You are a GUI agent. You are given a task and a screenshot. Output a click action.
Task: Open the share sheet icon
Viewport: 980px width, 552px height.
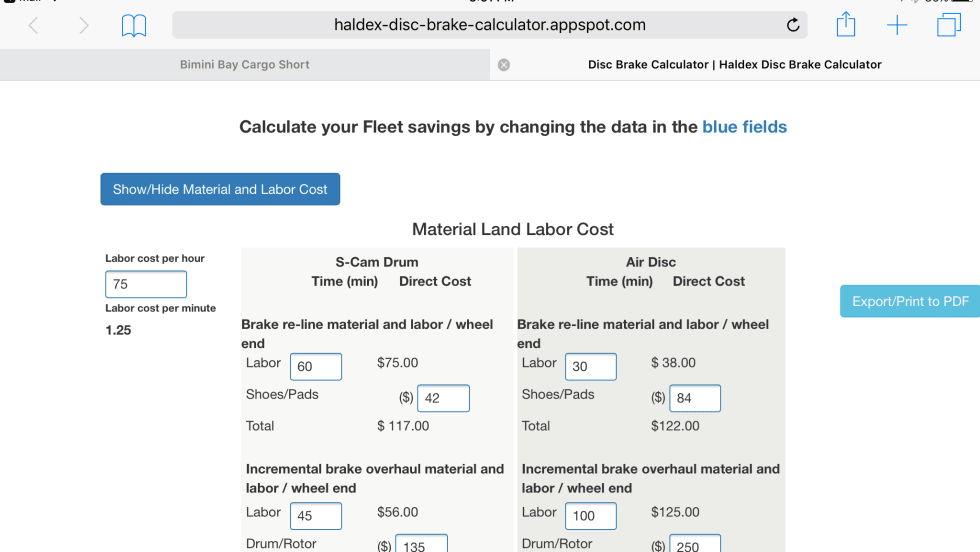[x=846, y=25]
